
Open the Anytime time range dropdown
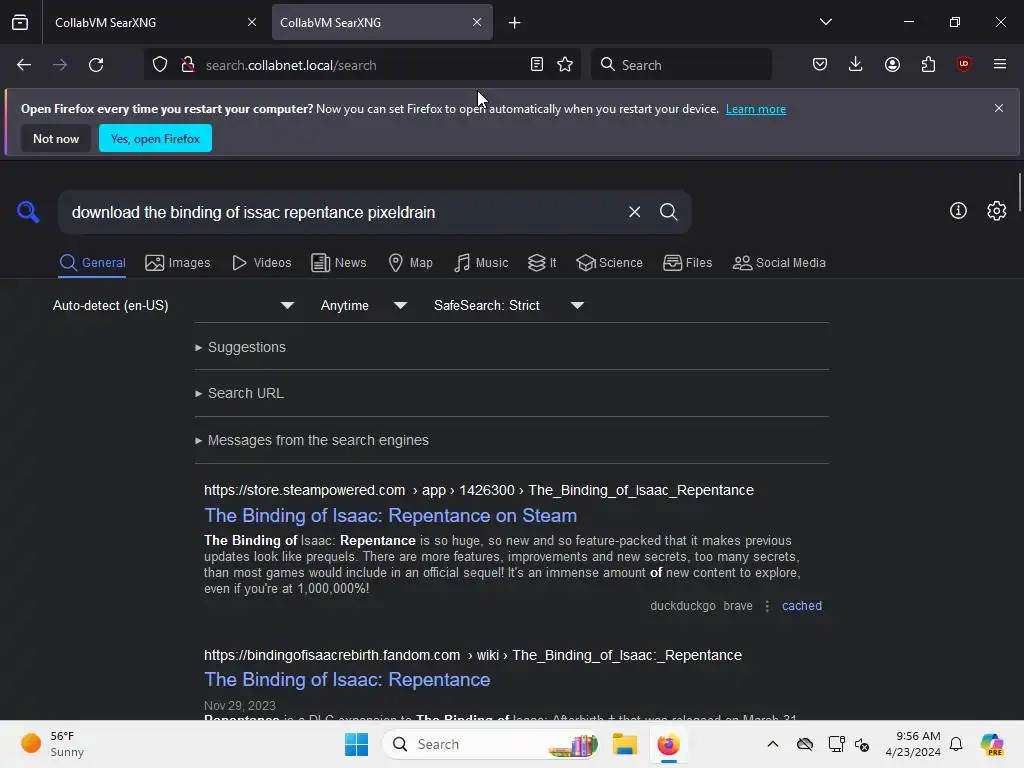coord(364,306)
